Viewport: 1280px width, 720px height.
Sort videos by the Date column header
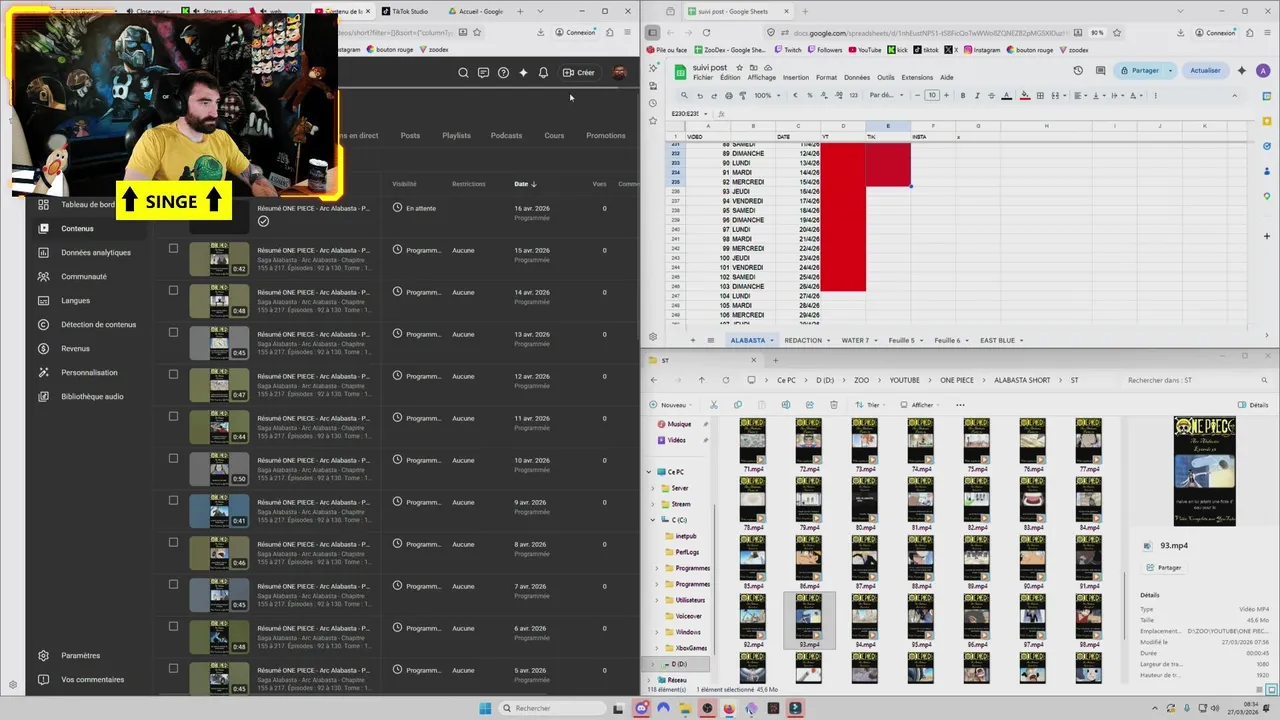[x=525, y=184]
